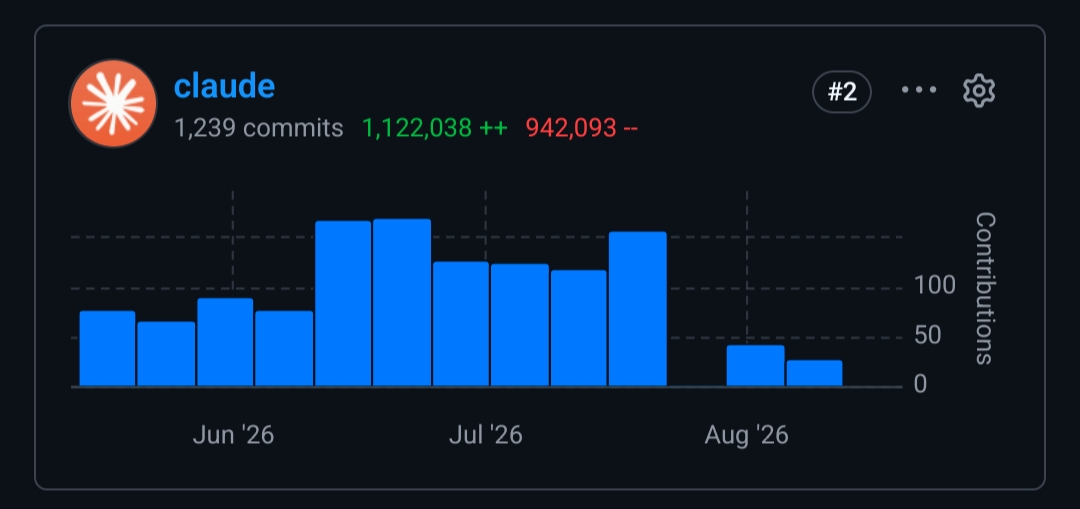Open the 1,239 commits link
The width and height of the screenshot is (1080, 509).
[258, 128]
